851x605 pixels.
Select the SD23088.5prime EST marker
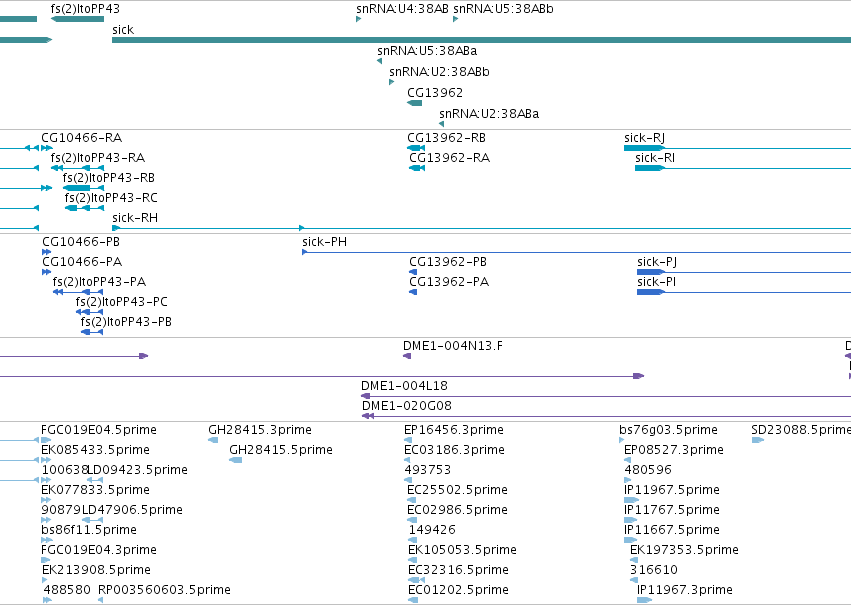(x=758, y=440)
